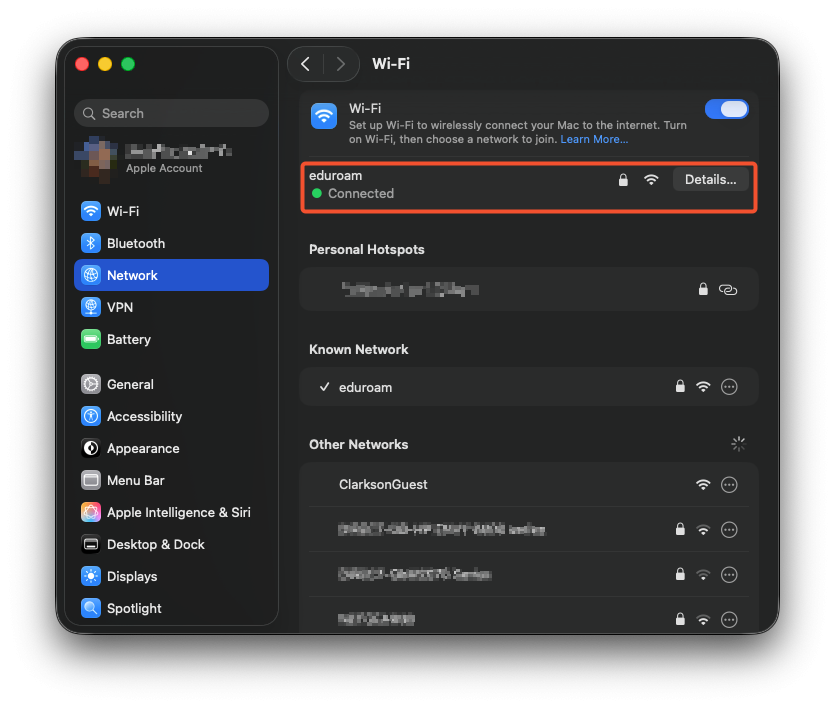Click the Menu Bar icon in sidebar
Viewport: 835px width, 708px height.
(91, 480)
